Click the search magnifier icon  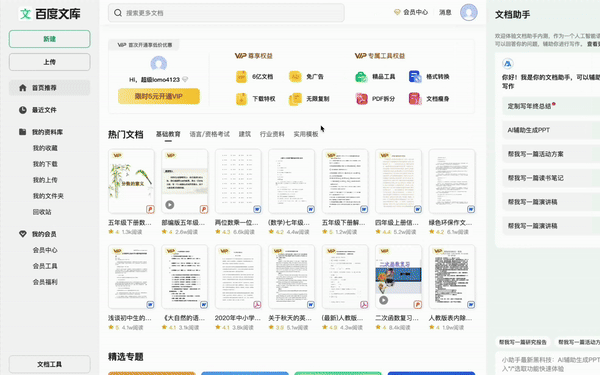(x=118, y=13)
